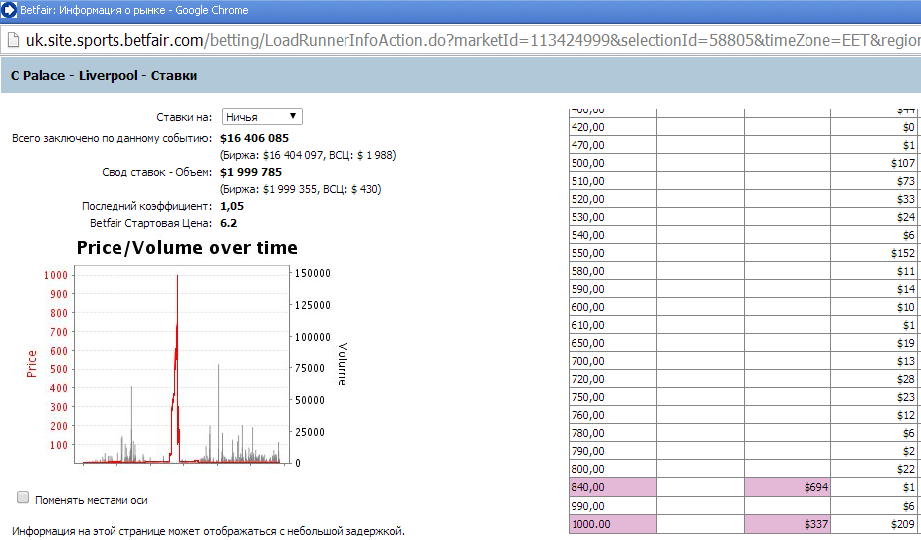This screenshot has width=921, height=540.
Task: Click the Betfair URL in address bar
Action: [x=473, y=40]
